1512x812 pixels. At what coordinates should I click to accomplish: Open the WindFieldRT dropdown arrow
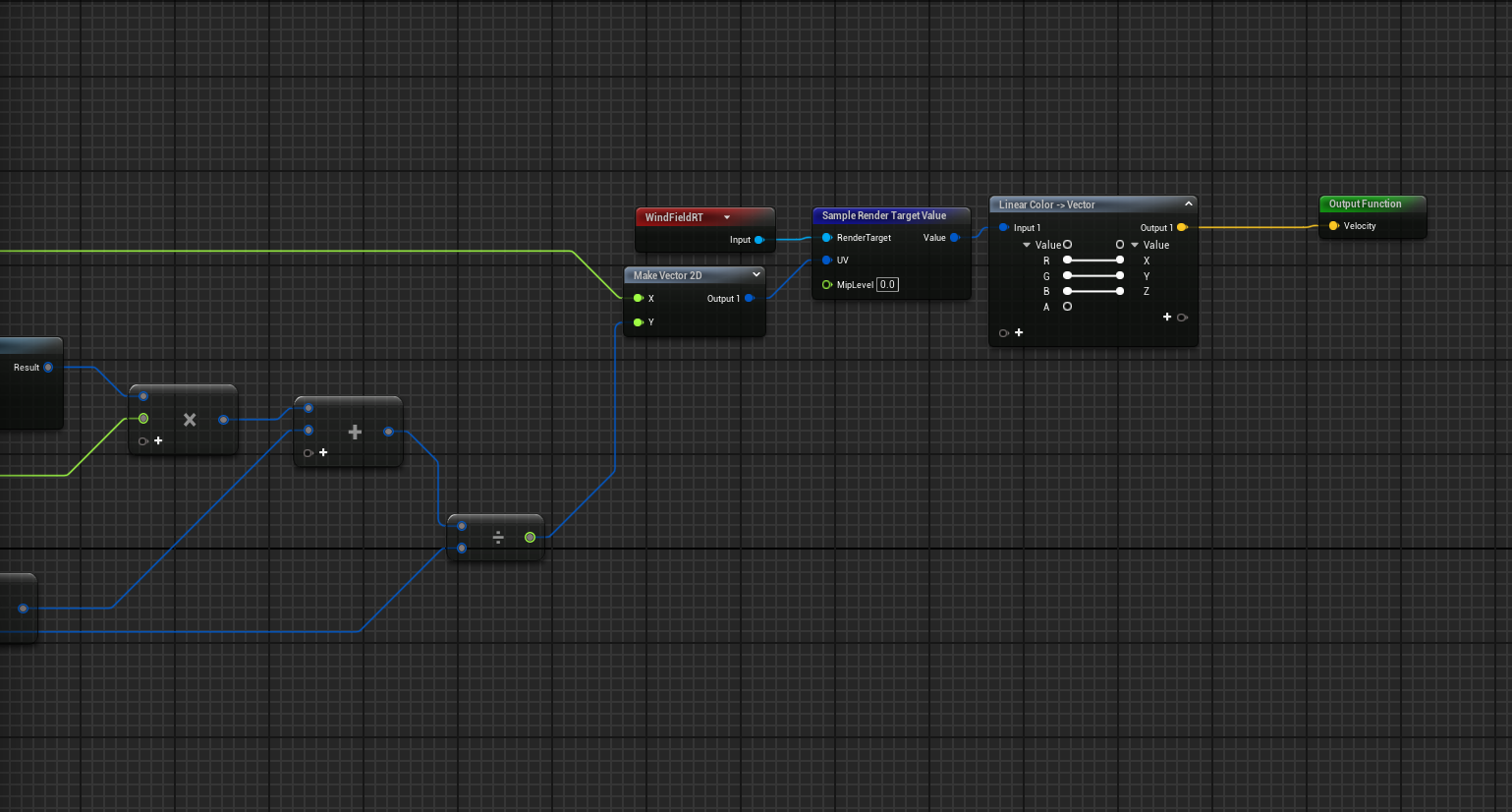click(x=727, y=217)
